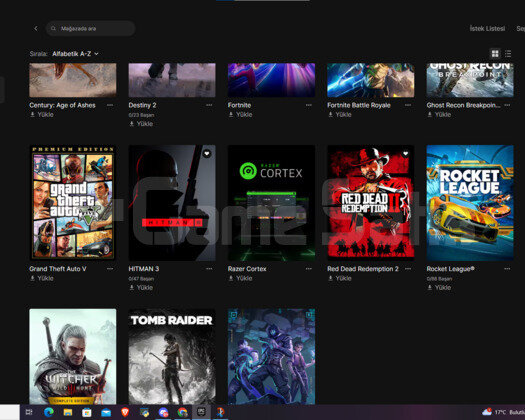The height and width of the screenshot is (420, 525).
Task: Click Yükle under Rocket League
Action: coord(443,288)
